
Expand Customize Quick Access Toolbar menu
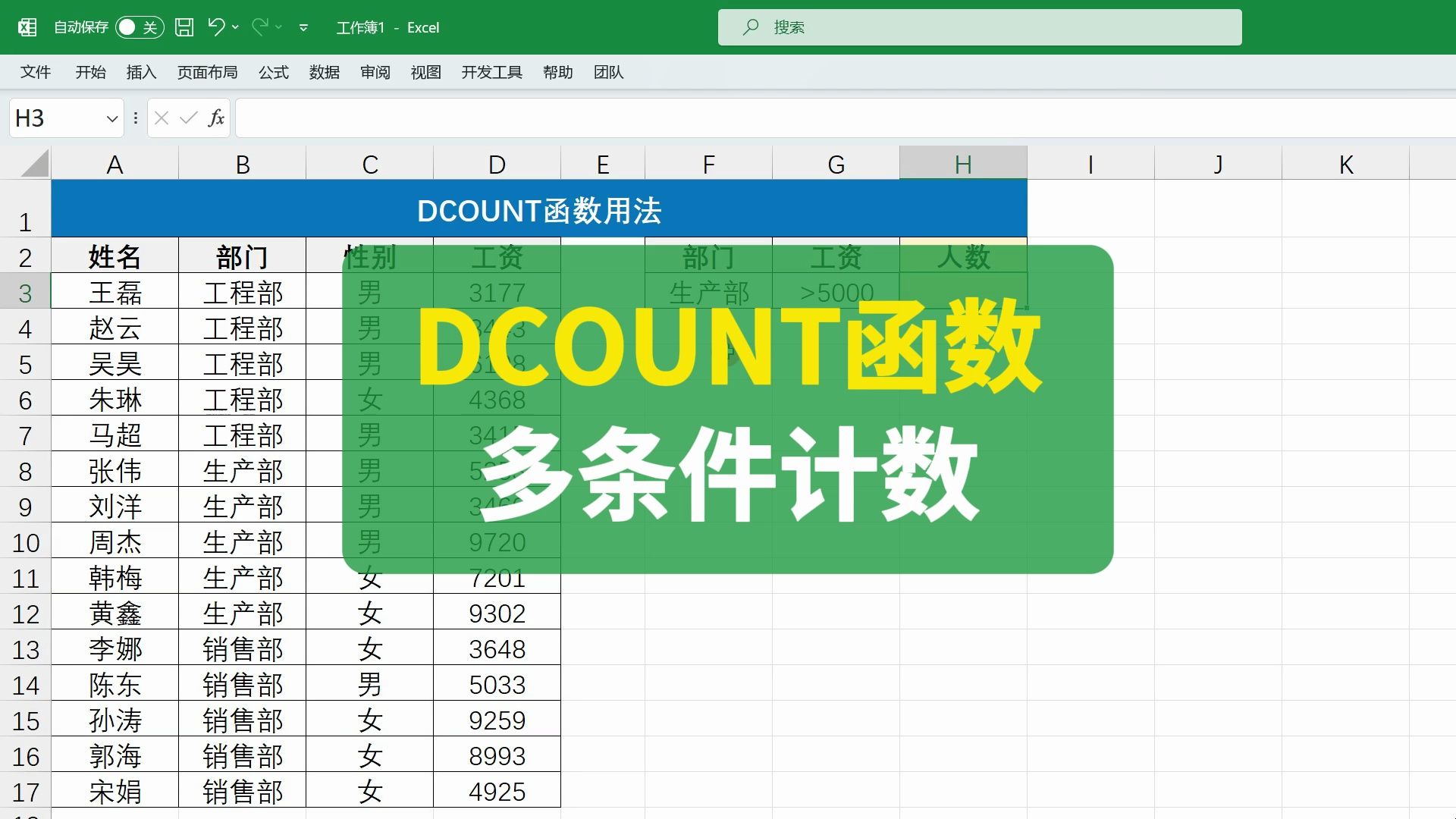point(304,28)
